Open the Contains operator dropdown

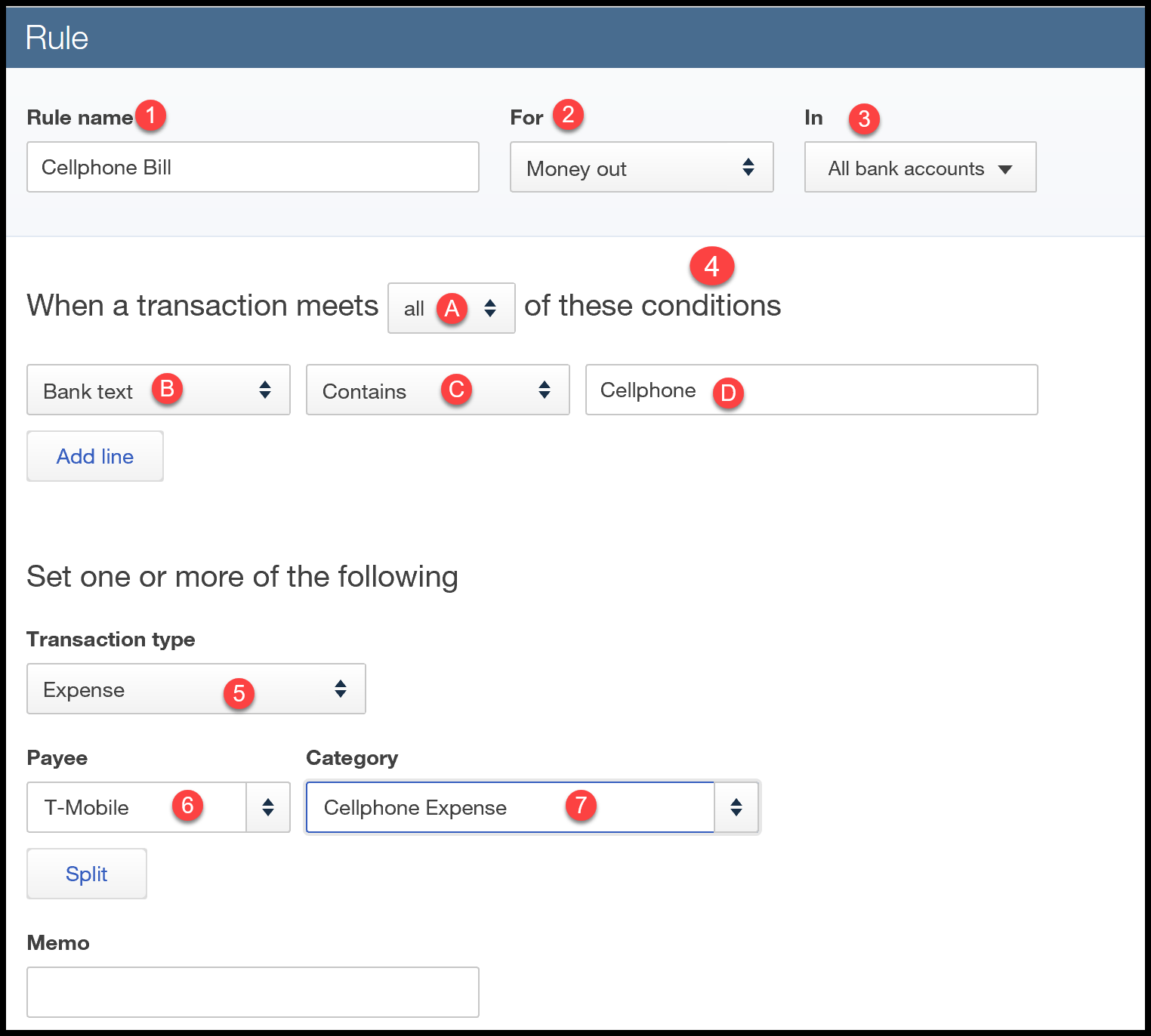(437, 390)
